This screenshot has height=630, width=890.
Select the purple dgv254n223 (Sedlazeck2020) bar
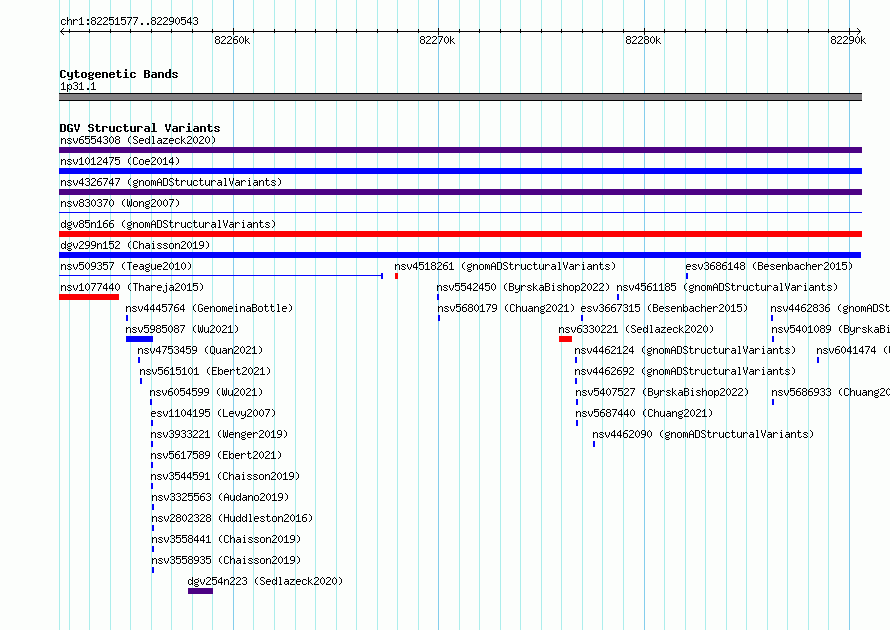[x=200, y=591]
